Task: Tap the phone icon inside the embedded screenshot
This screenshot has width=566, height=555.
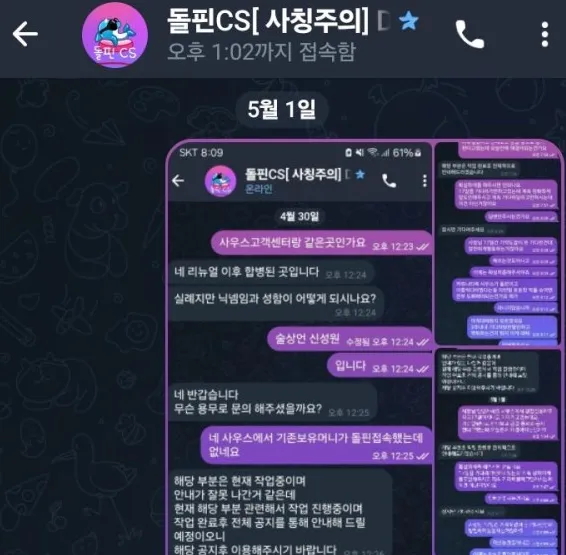Action: pyautogui.click(x=389, y=181)
